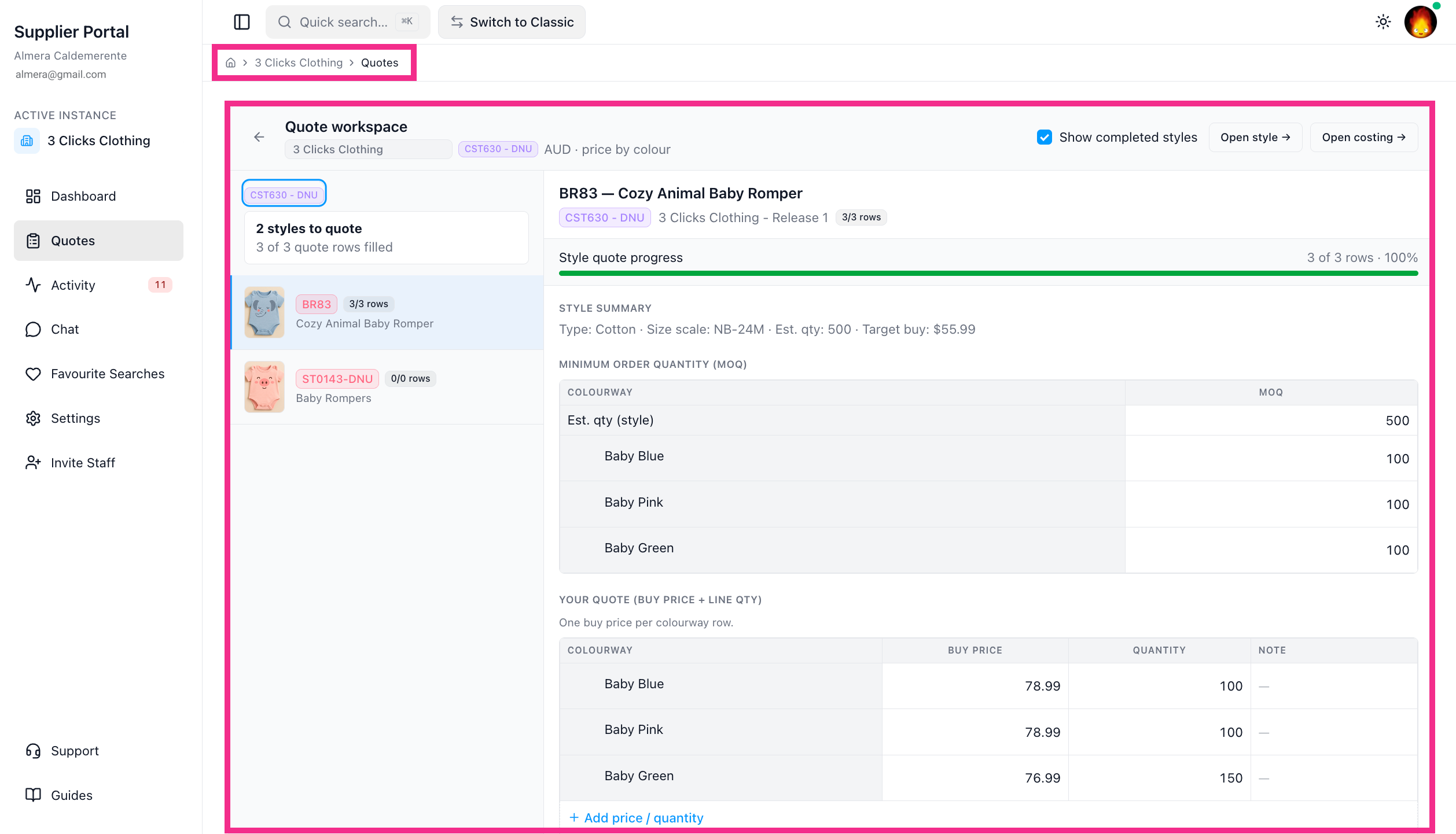Click the Dashboard grid icon
This screenshot has height=834, width=1456.
coord(33,196)
